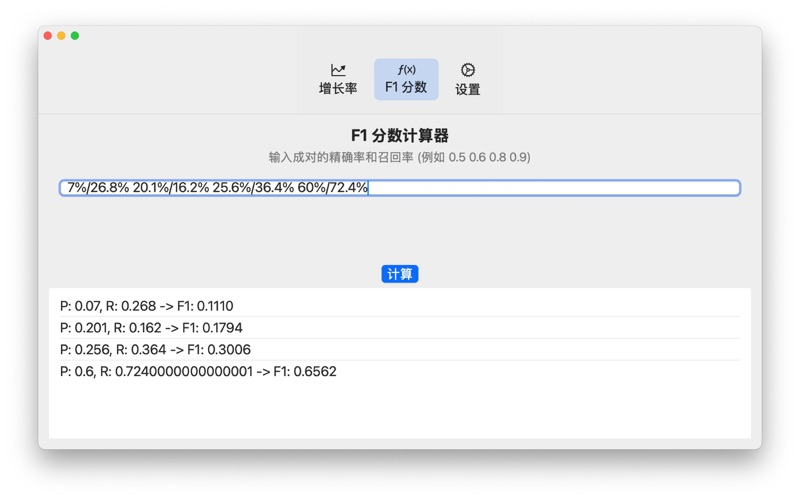800x500 pixels.
Task: Click the F1 分数计算器 heading
Action: (400, 136)
